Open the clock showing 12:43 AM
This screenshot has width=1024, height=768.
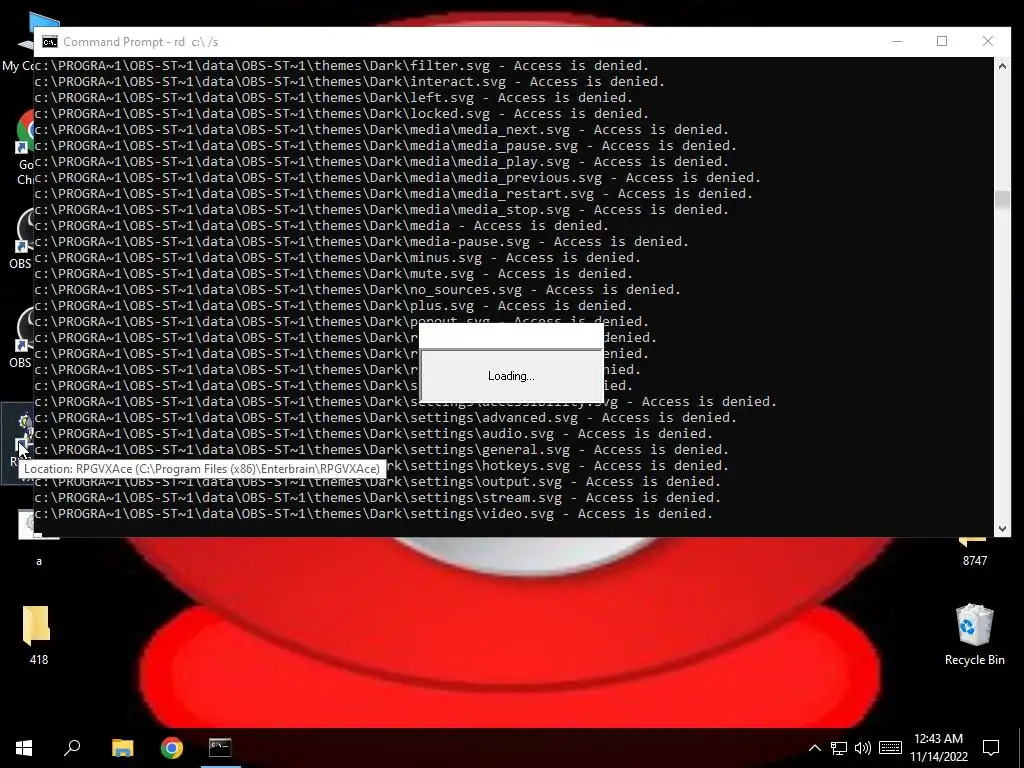pos(938,739)
